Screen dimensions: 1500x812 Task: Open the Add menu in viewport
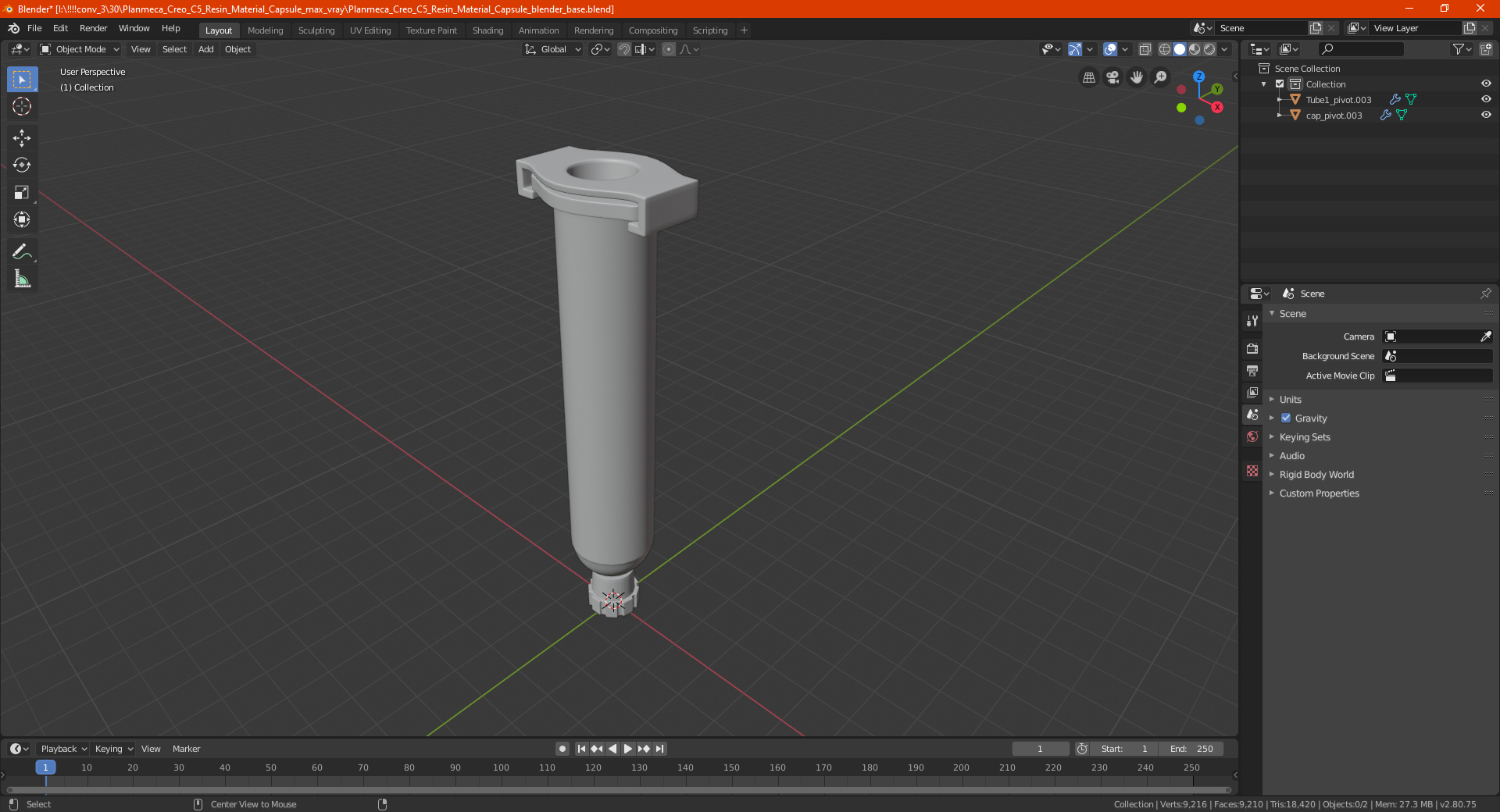coord(205,49)
